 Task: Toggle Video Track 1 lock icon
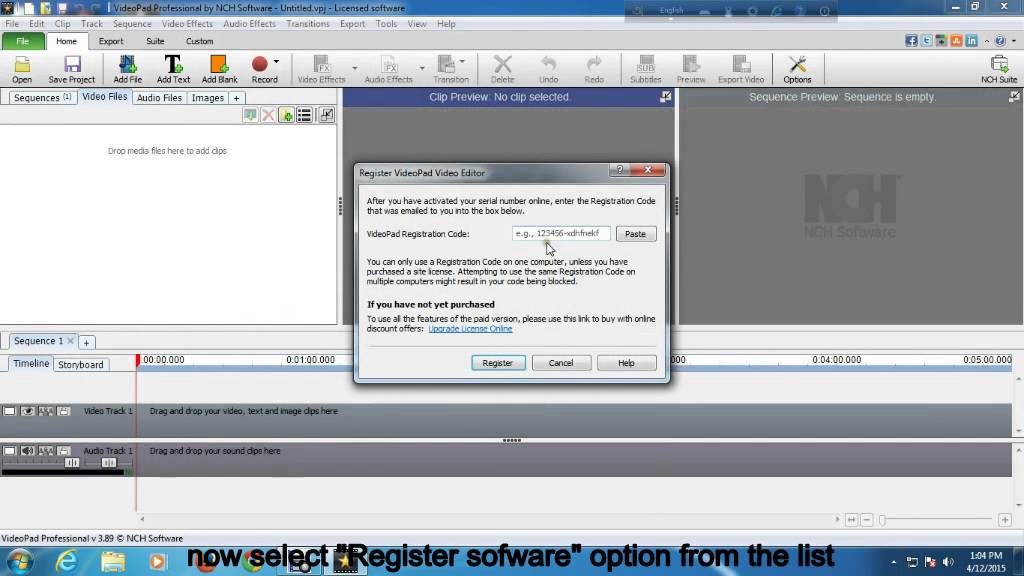[63, 411]
